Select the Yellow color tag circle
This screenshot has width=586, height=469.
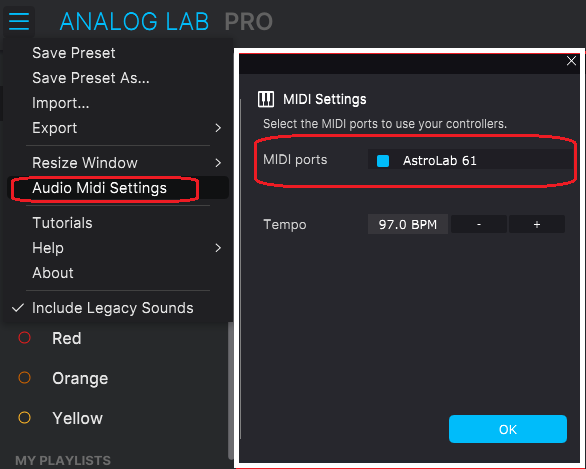(25, 417)
